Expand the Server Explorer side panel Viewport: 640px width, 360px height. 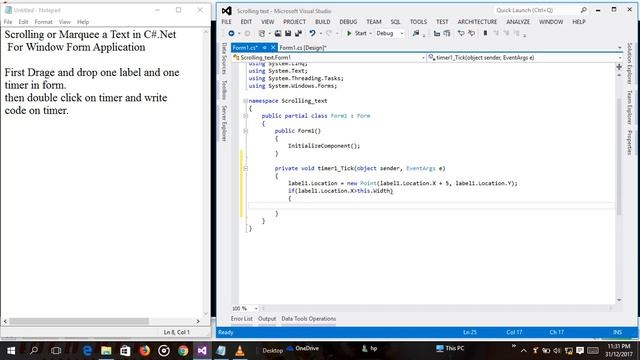(x=224, y=123)
